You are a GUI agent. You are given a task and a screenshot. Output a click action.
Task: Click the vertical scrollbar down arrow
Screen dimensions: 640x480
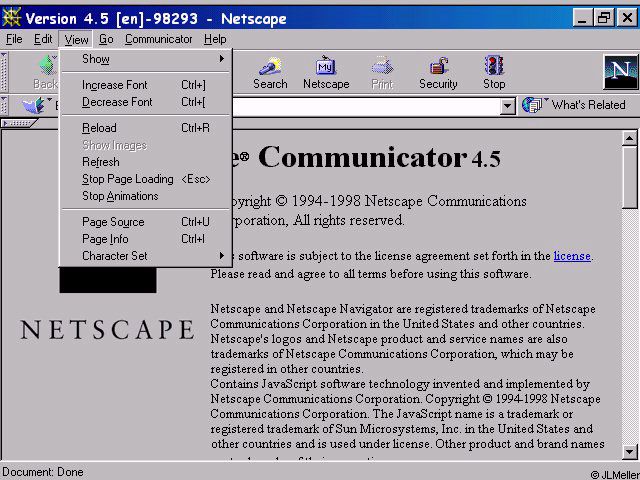[x=629, y=452]
